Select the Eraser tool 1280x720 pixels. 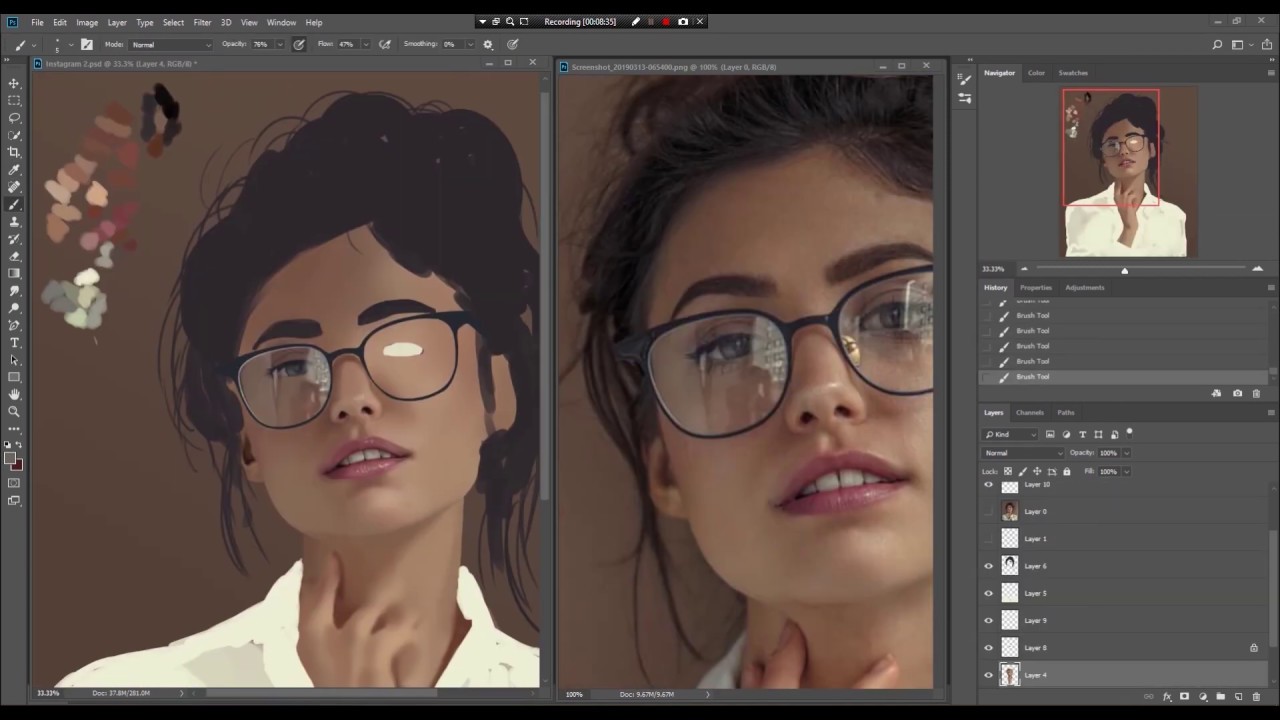(x=14, y=256)
